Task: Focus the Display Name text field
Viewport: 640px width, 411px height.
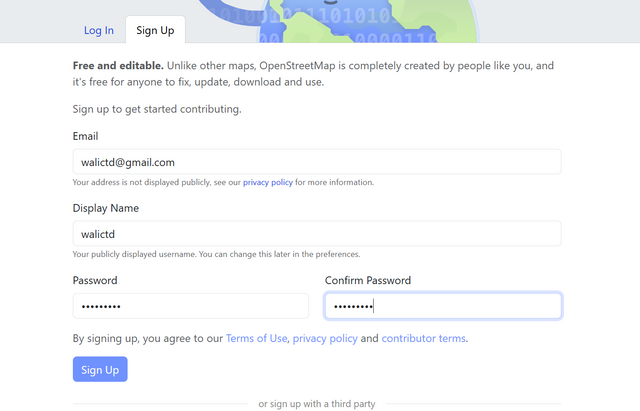Action: tap(317, 234)
